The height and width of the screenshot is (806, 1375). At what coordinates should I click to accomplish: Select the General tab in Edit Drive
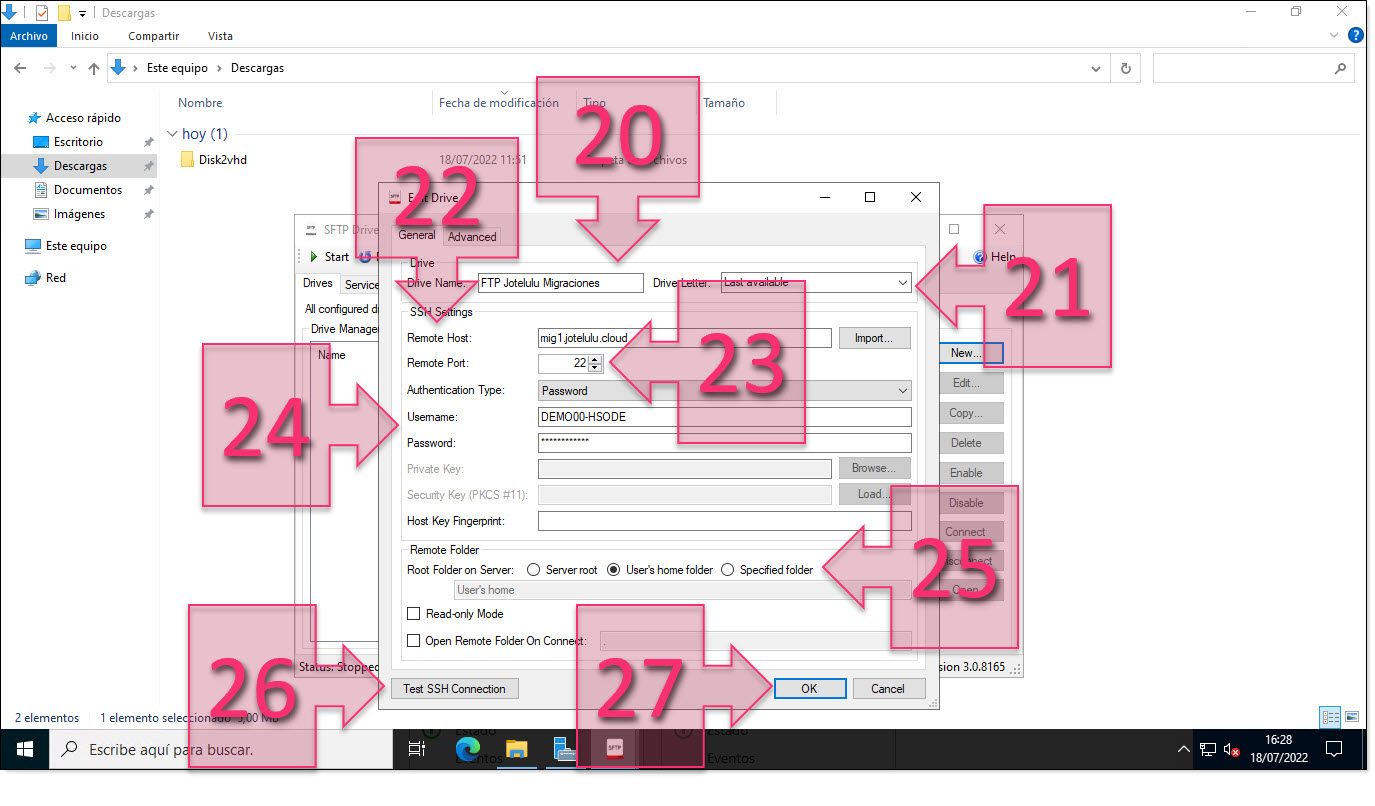417,236
